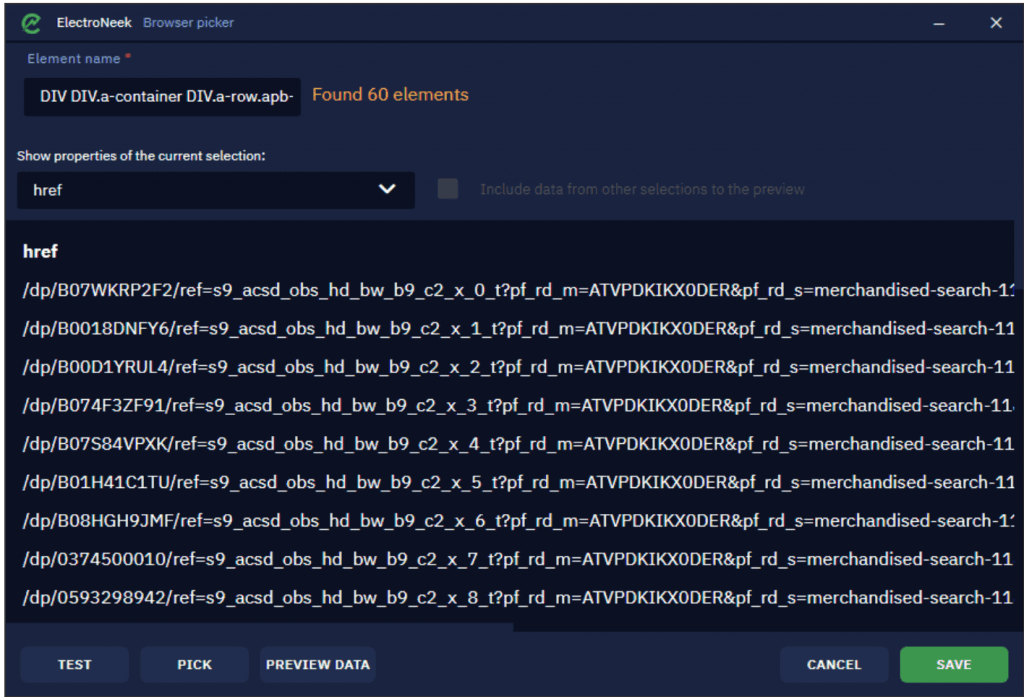Open PREVIEW DATA
Image resolution: width=1024 pixels, height=697 pixels.
318,664
